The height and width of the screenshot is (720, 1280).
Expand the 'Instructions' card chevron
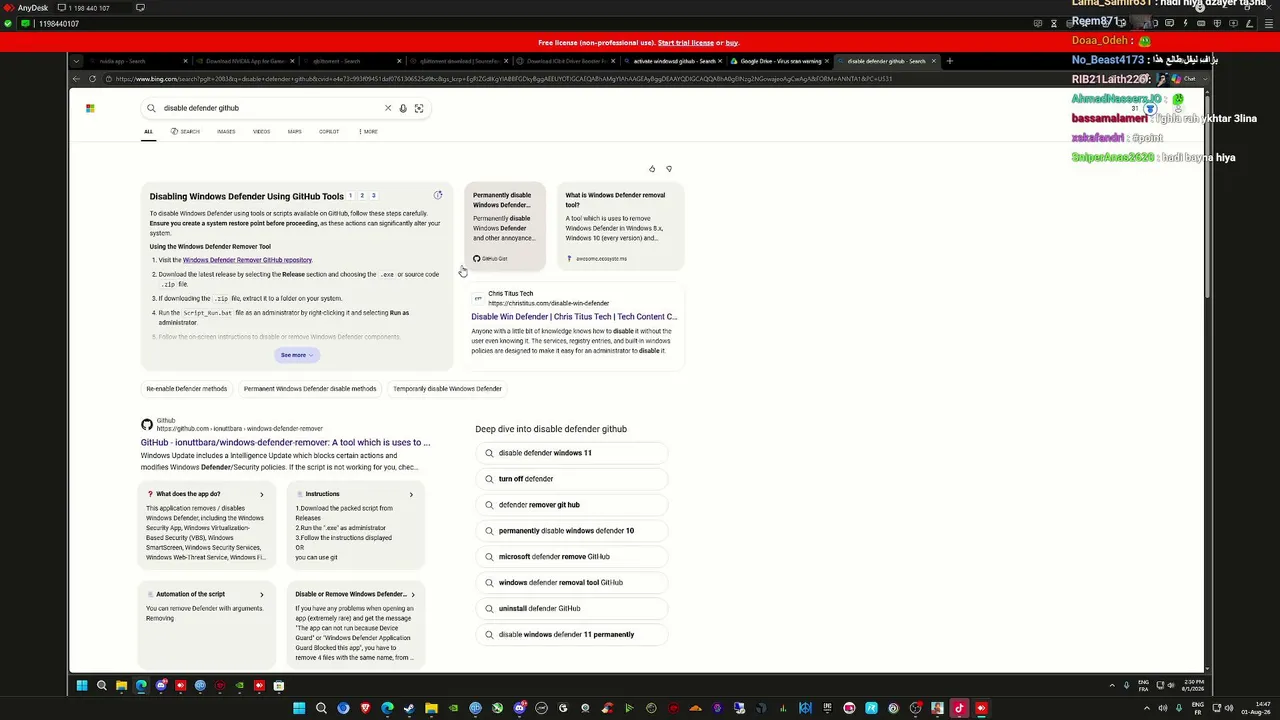point(411,494)
